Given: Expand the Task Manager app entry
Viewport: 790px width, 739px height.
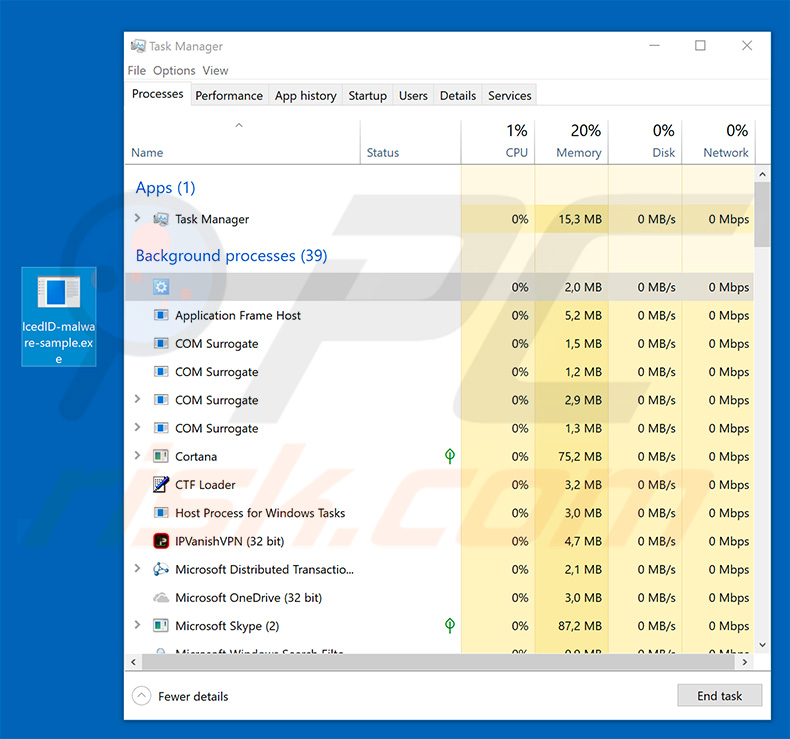Looking at the screenshot, I should click(x=137, y=218).
